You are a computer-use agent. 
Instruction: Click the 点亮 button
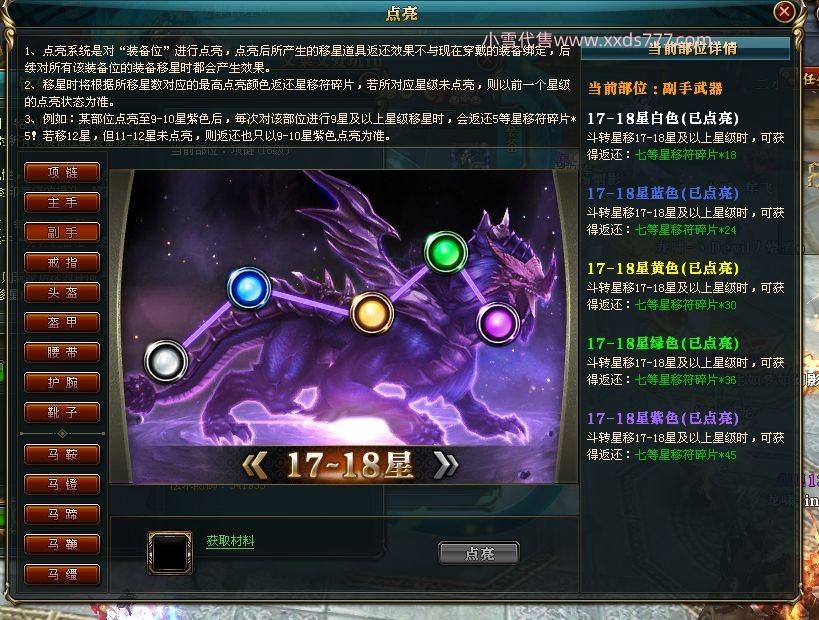coord(479,553)
